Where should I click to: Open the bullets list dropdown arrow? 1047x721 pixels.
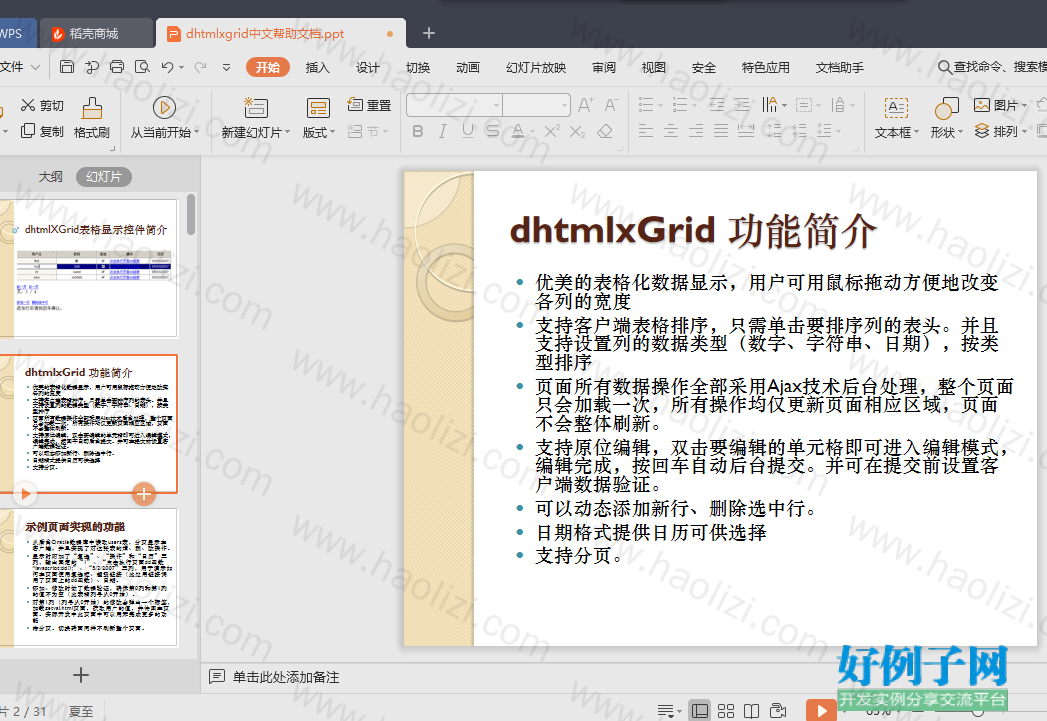[x=660, y=105]
